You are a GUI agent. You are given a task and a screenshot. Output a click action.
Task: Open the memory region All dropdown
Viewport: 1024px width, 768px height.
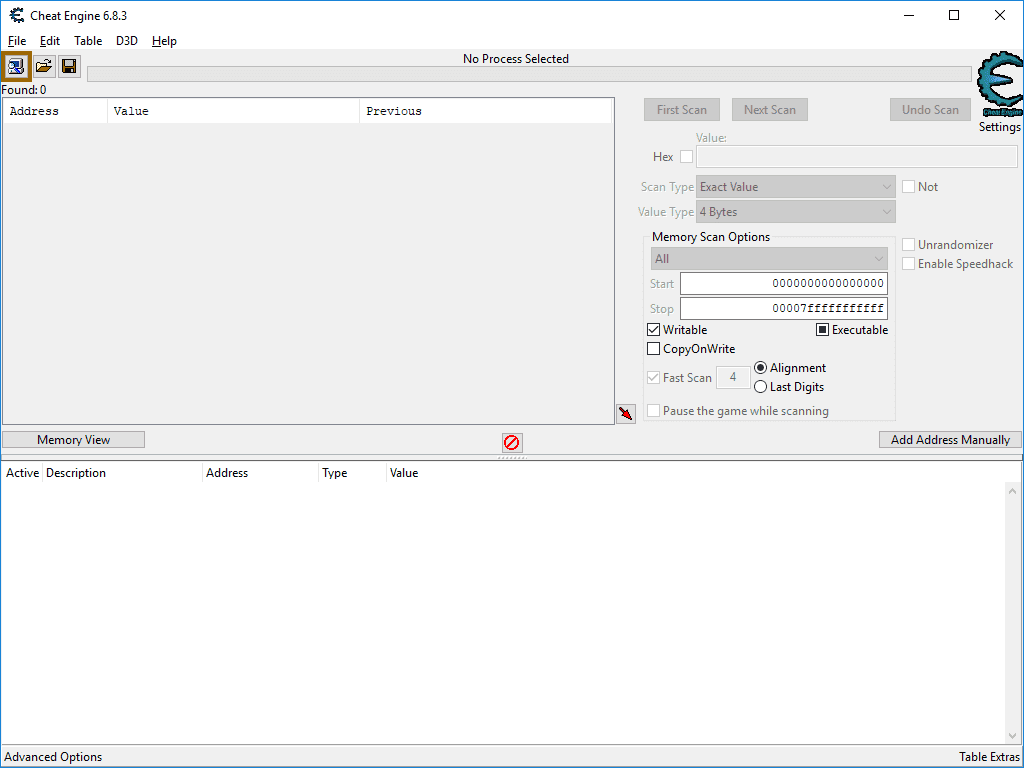click(x=769, y=259)
